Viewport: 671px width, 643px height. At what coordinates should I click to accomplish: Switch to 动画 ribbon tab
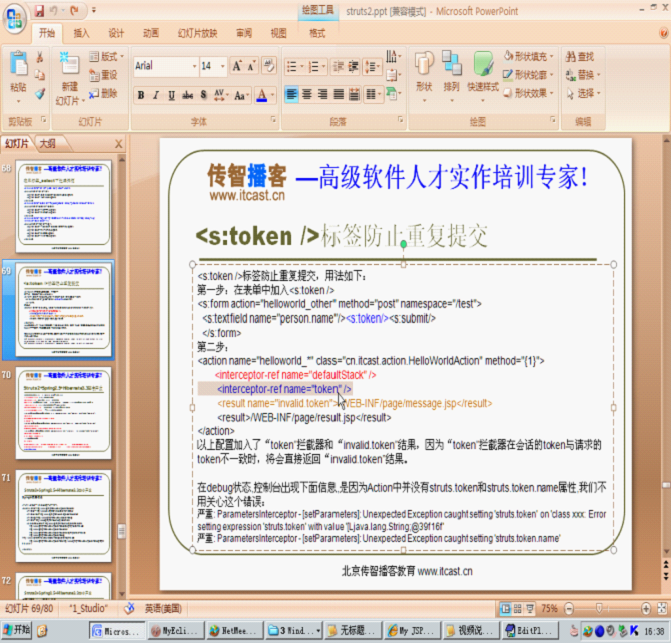(x=151, y=33)
